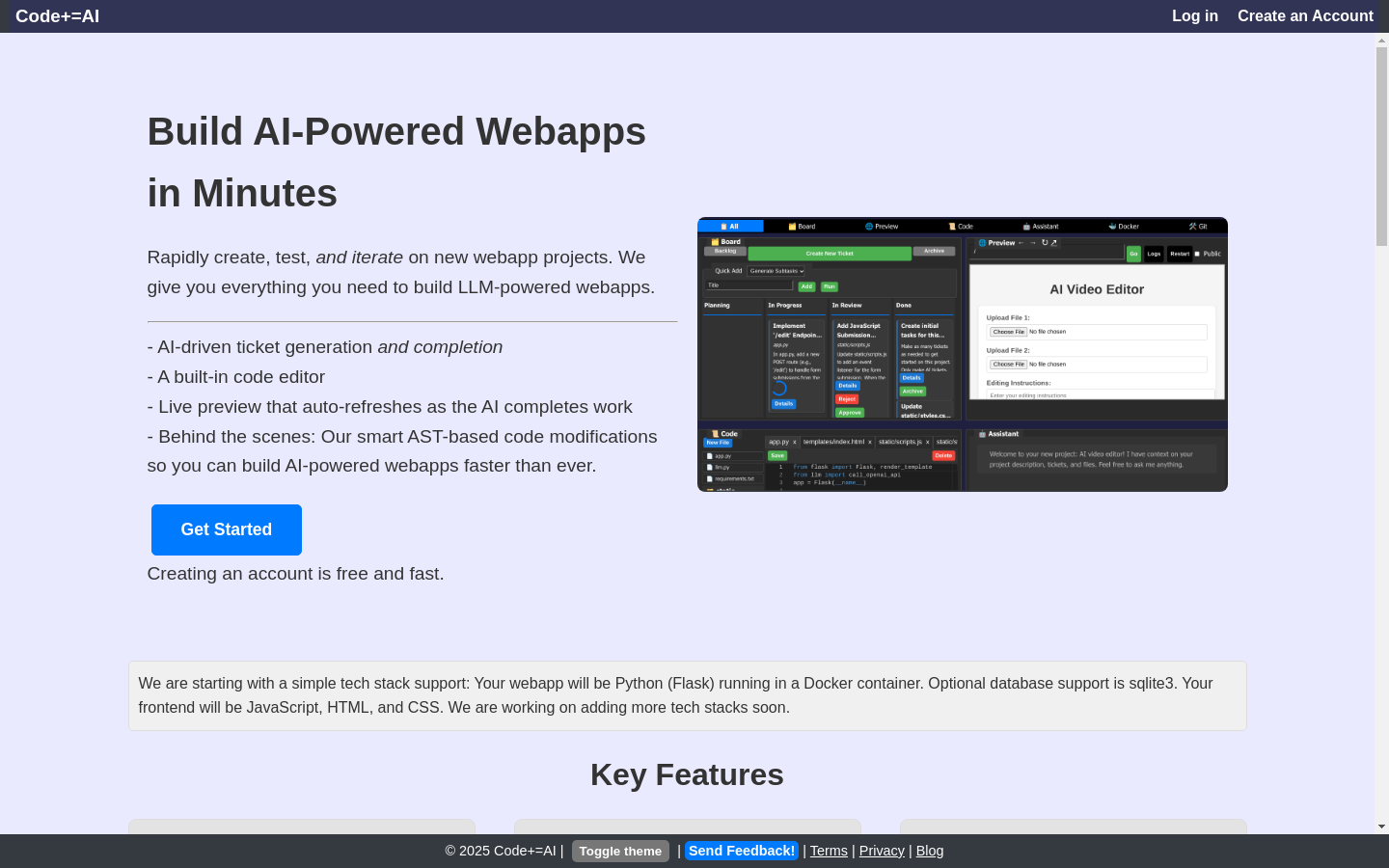Toggle the site theme
This screenshot has width=1389, height=868.
coord(620,852)
